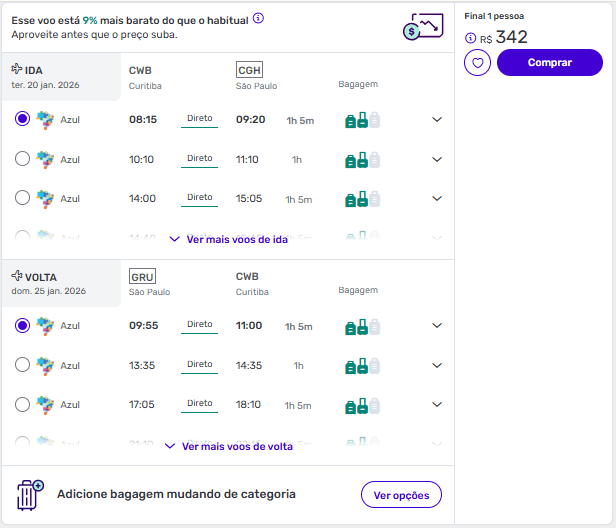Select the 10:10 outbound flight radio

(23, 159)
